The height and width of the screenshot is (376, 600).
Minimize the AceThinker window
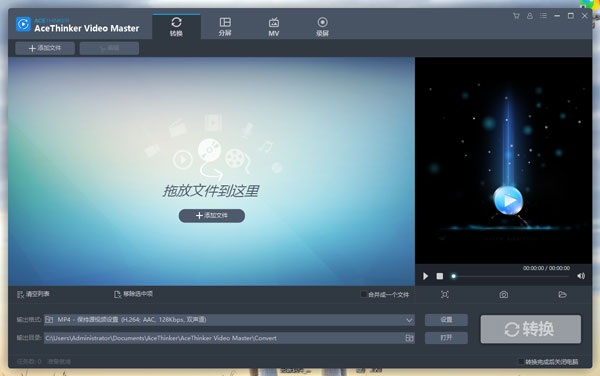coord(557,16)
